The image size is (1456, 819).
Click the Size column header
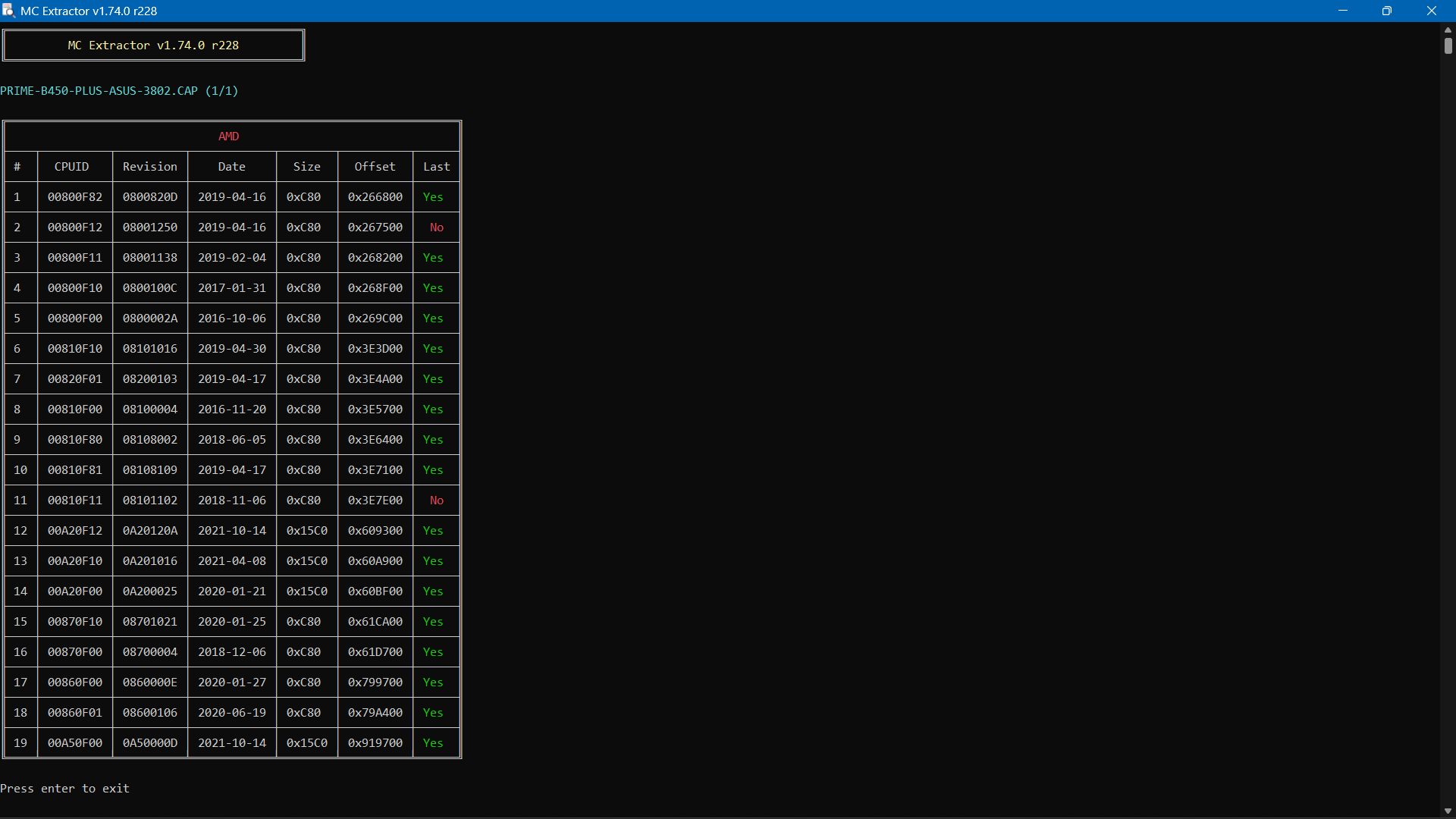point(306,166)
